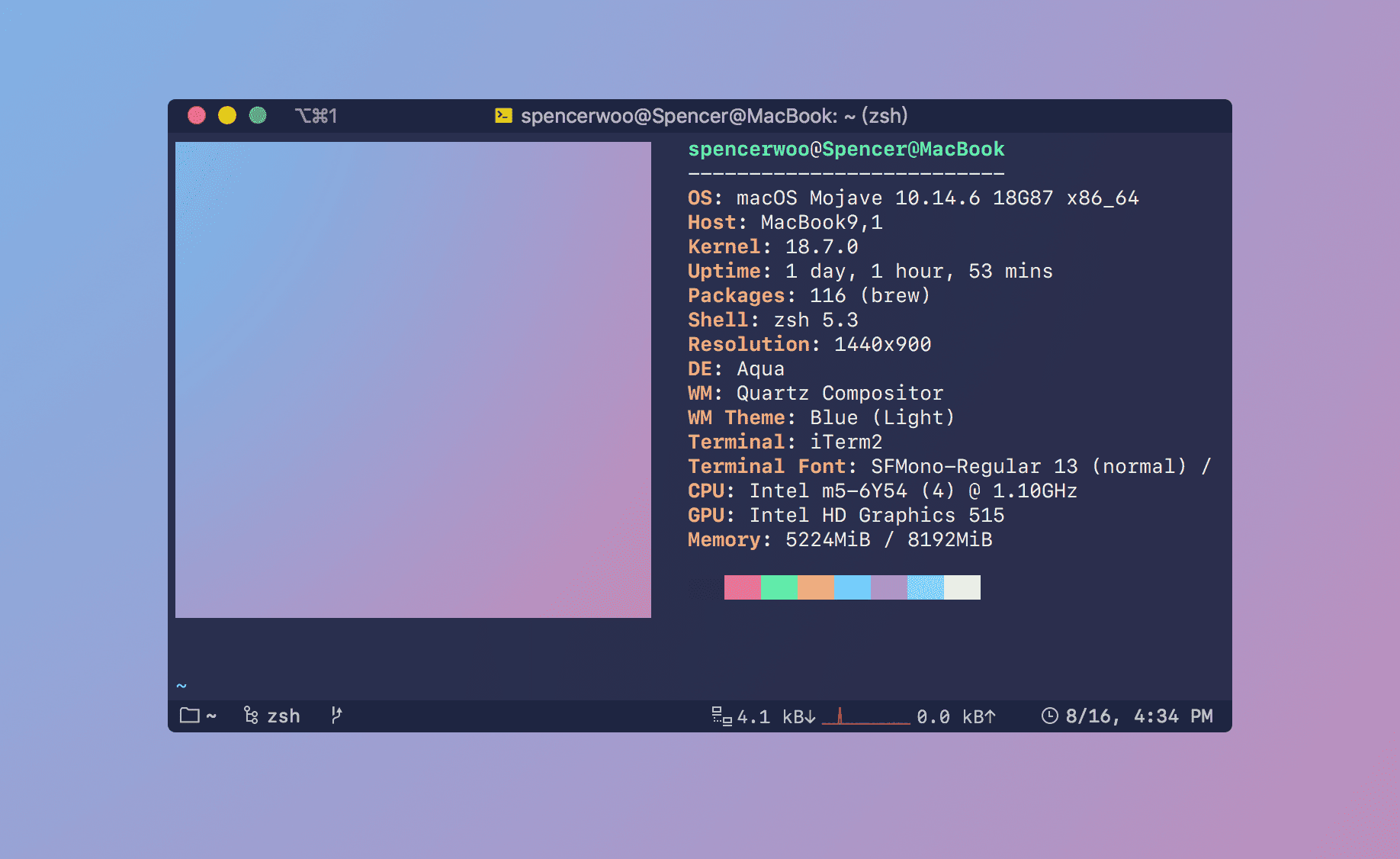The height and width of the screenshot is (859, 1400).
Task: Click the Packages line '116 (brew)'
Action: click(809, 296)
